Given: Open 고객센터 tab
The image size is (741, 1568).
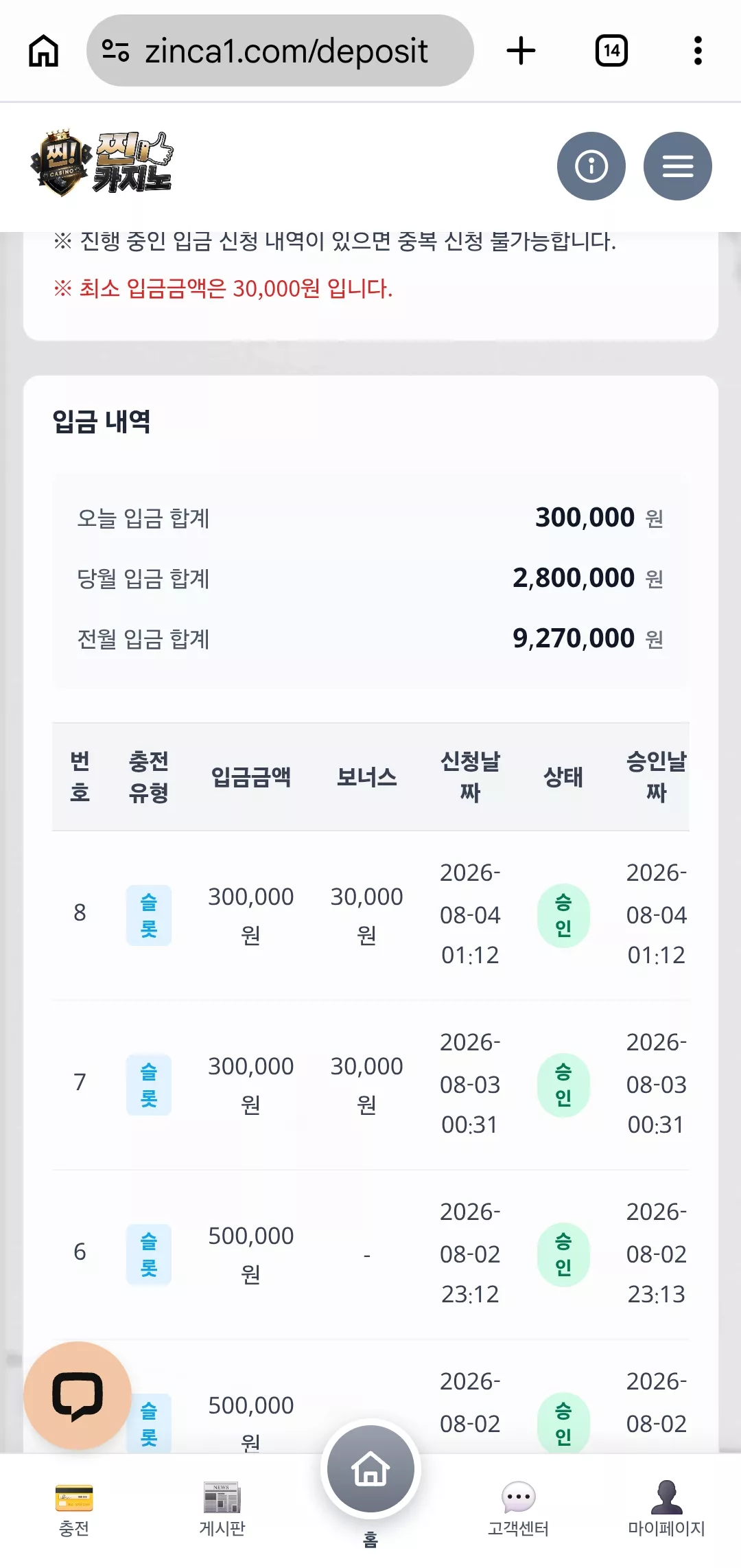Looking at the screenshot, I should pyautogui.click(x=518, y=1510).
